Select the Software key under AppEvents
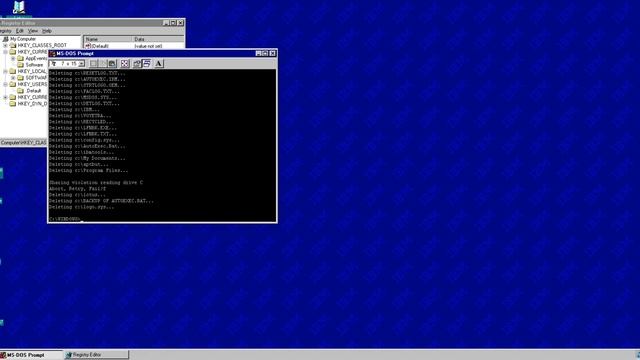Image resolution: width=640 pixels, height=360 pixels. [x=34, y=65]
